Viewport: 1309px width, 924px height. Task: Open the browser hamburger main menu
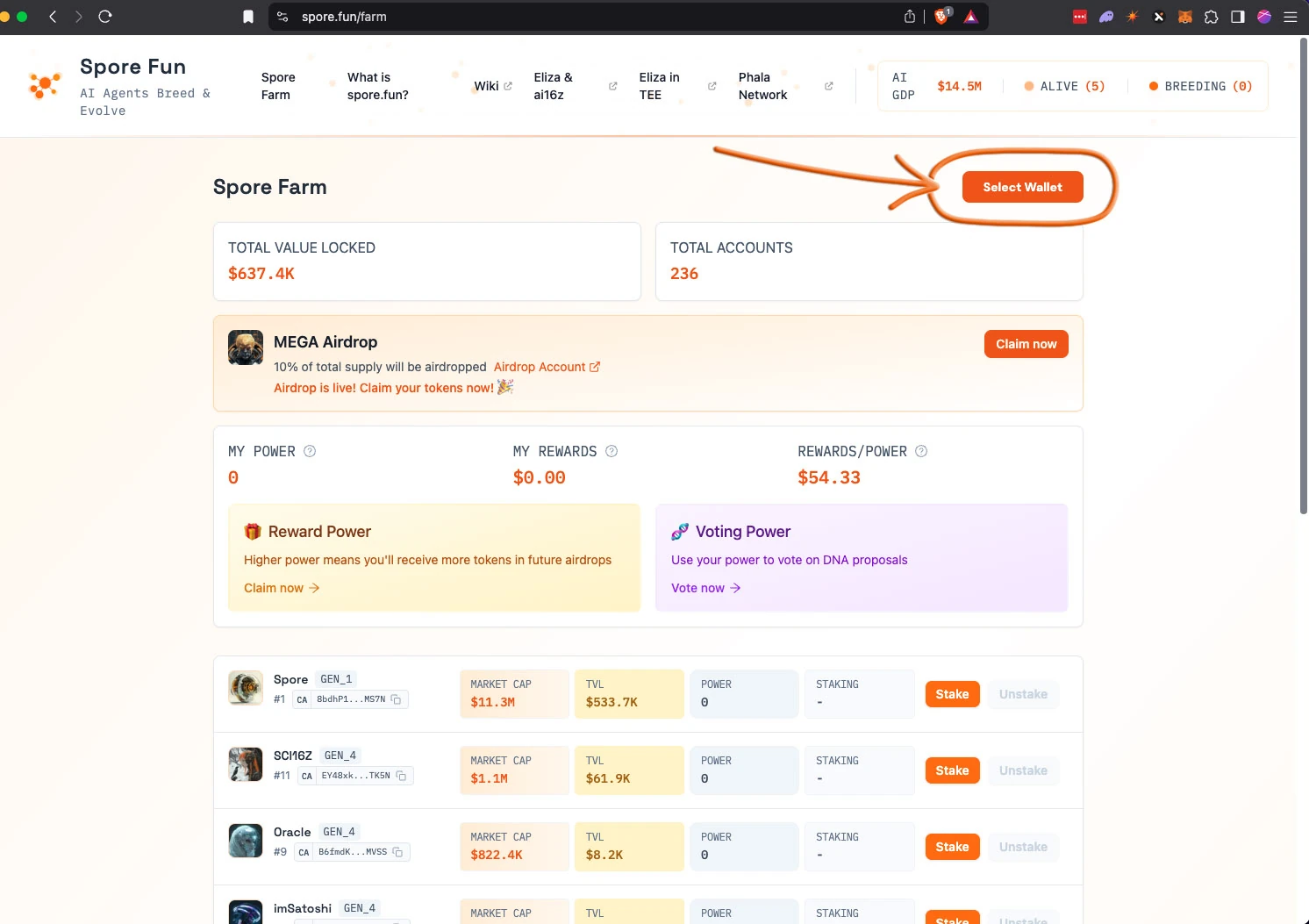click(1291, 17)
